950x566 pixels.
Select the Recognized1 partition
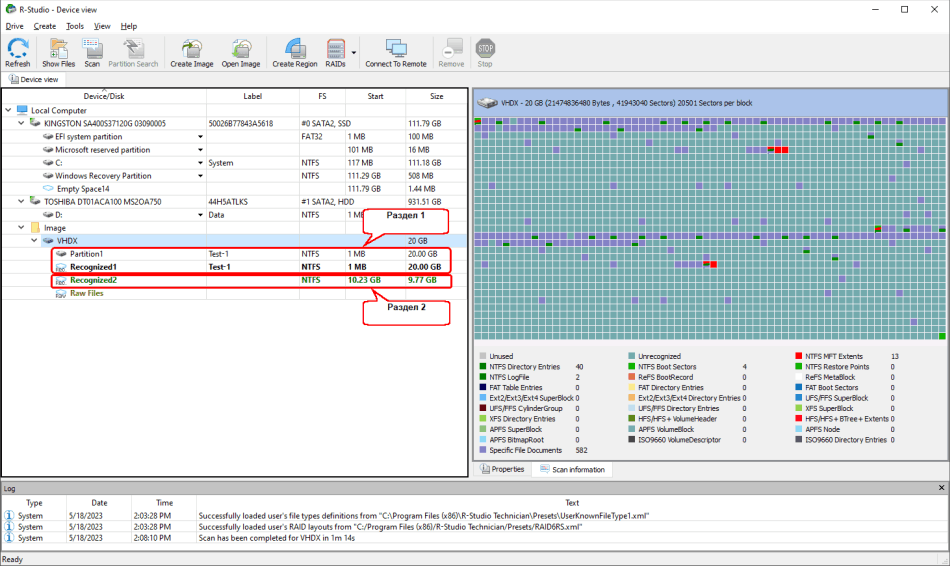click(235, 267)
